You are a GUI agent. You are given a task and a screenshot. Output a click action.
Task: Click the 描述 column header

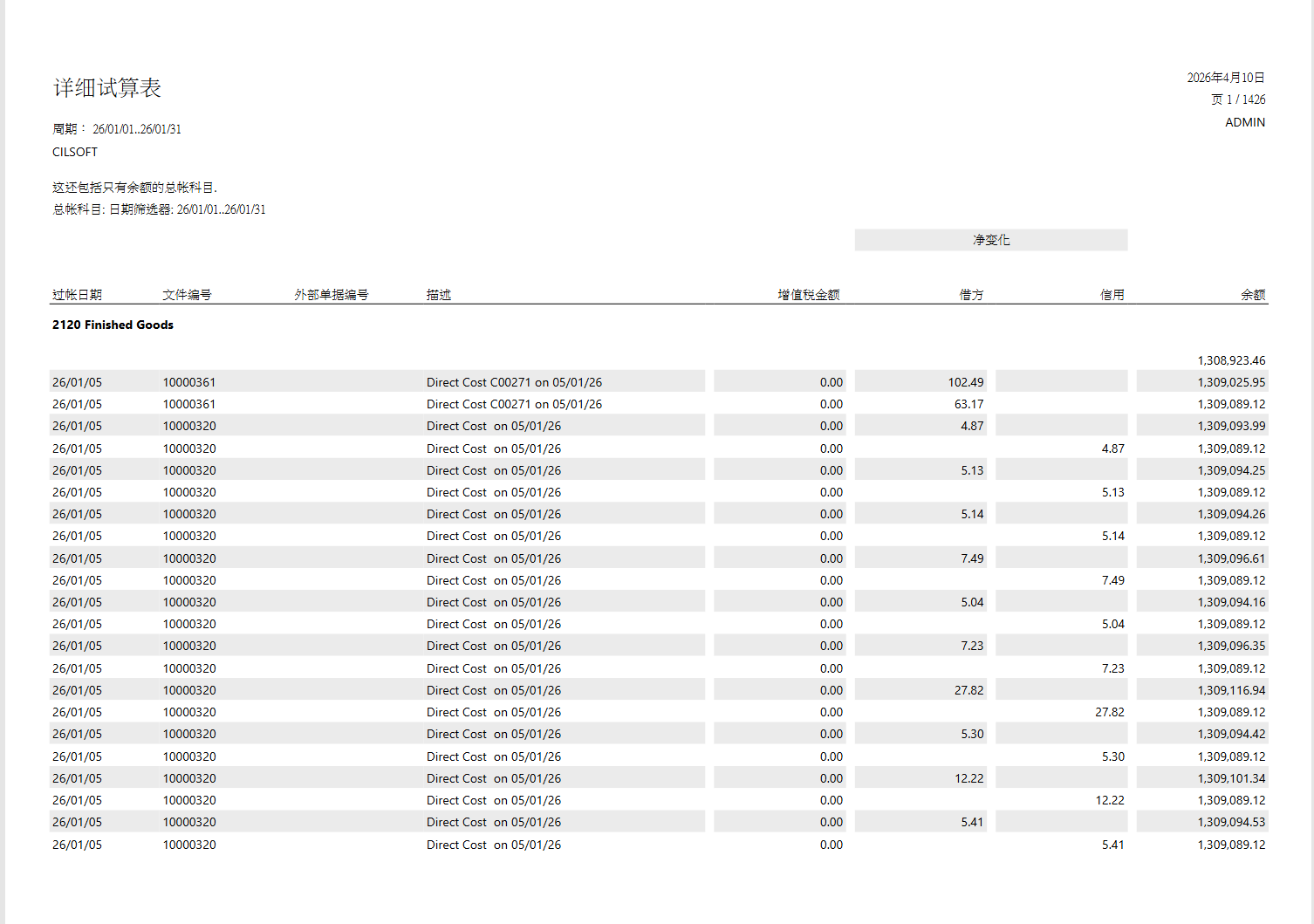point(439,295)
